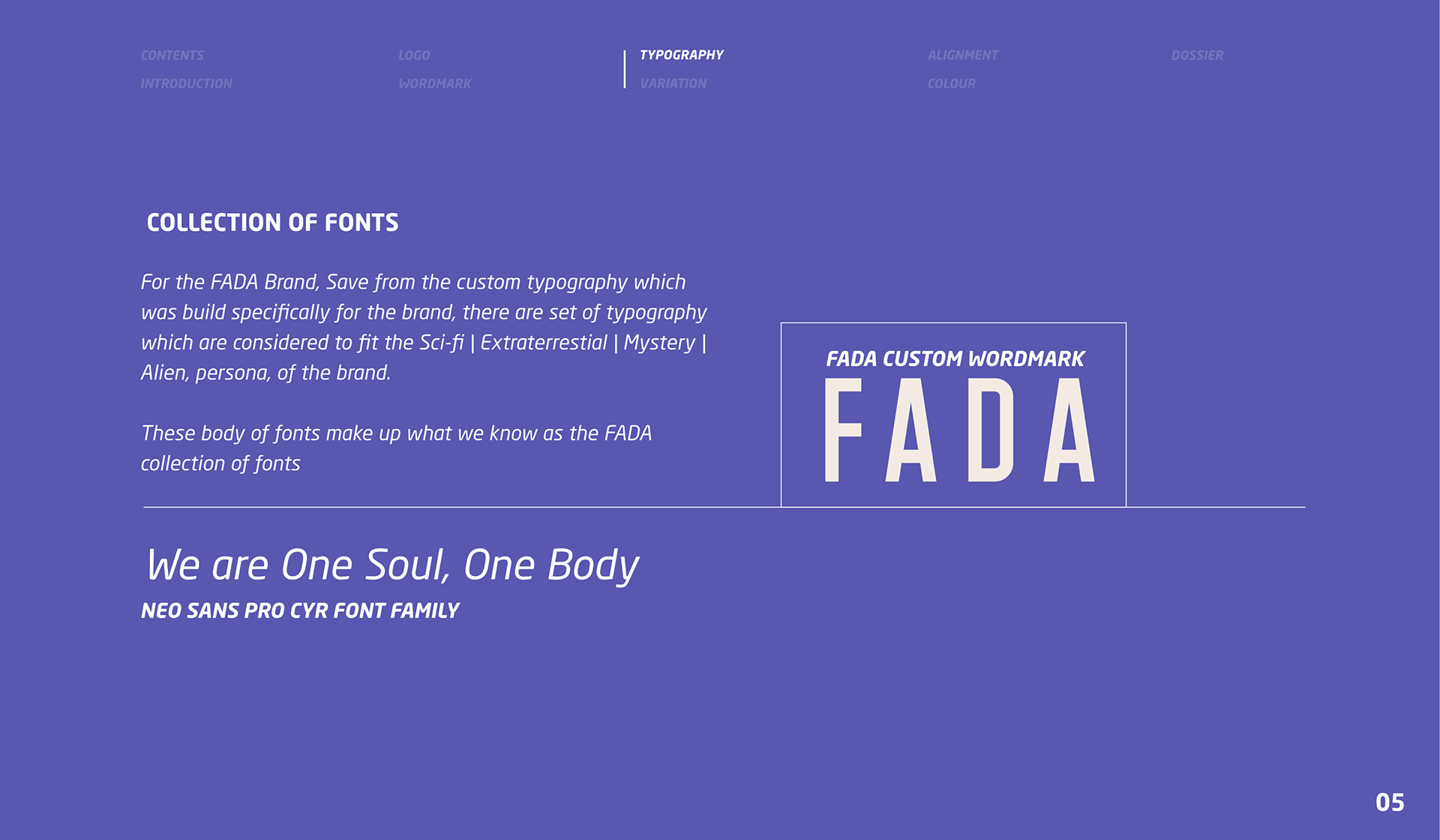
Task: Click the active Typography tab
Action: (x=681, y=55)
